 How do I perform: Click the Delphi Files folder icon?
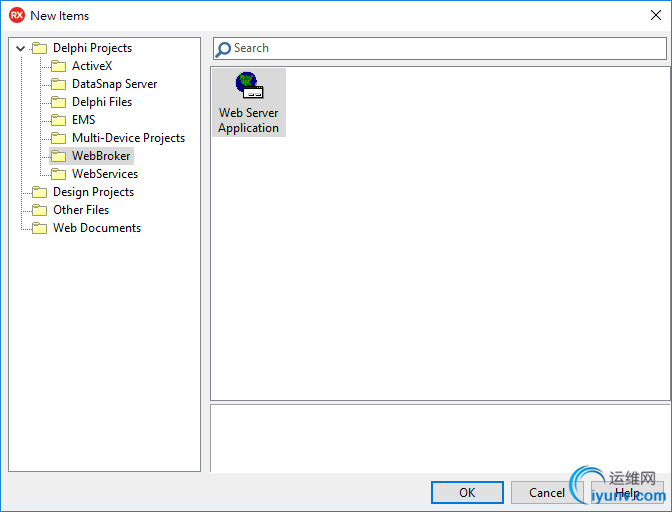coord(58,102)
